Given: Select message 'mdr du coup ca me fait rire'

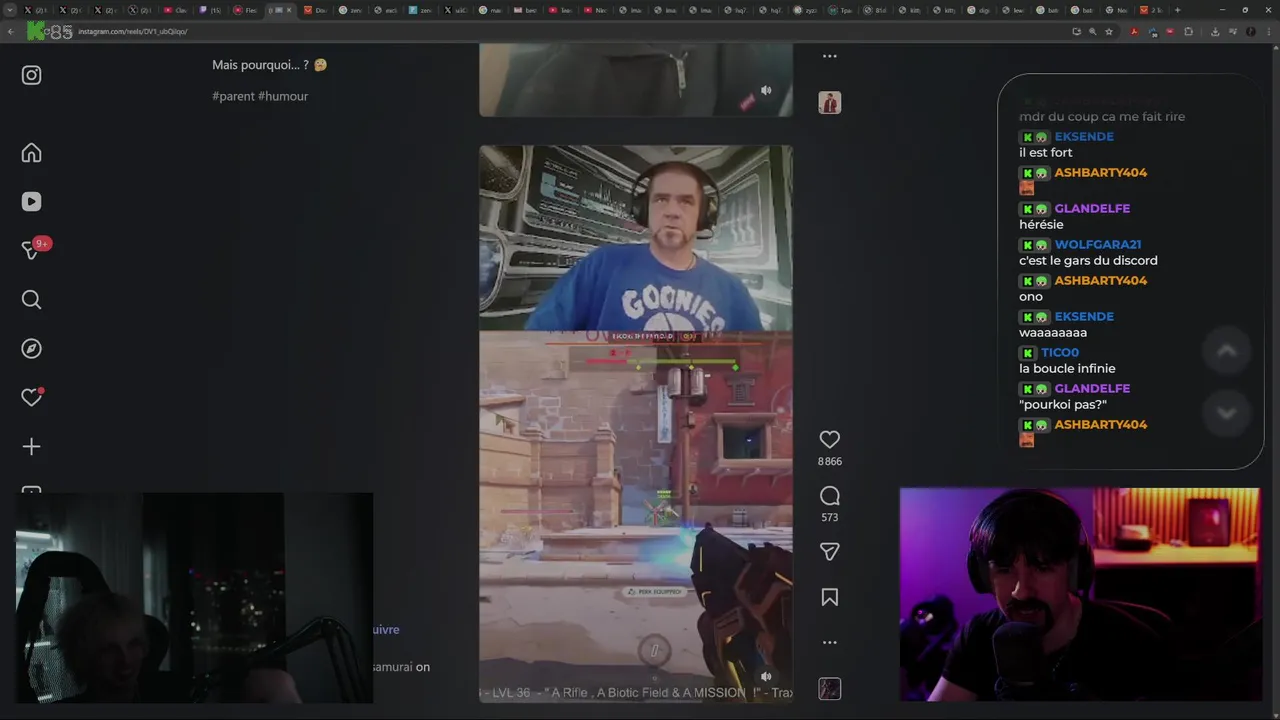Looking at the screenshot, I should point(1102,117).
